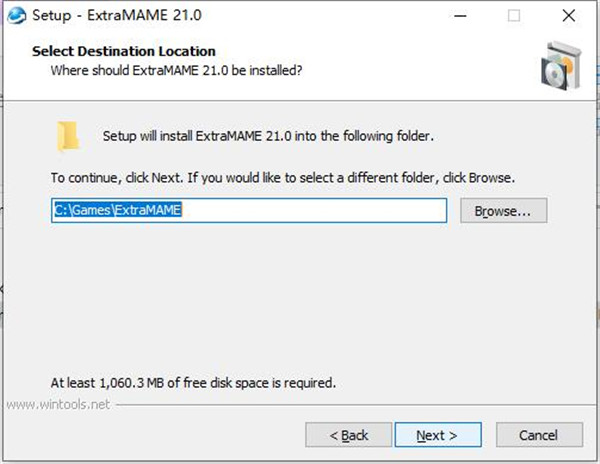Click the C:\Games\ExtraMAME destination path field
The width and height of the screenshot is (600, 464).
(248, 211)
